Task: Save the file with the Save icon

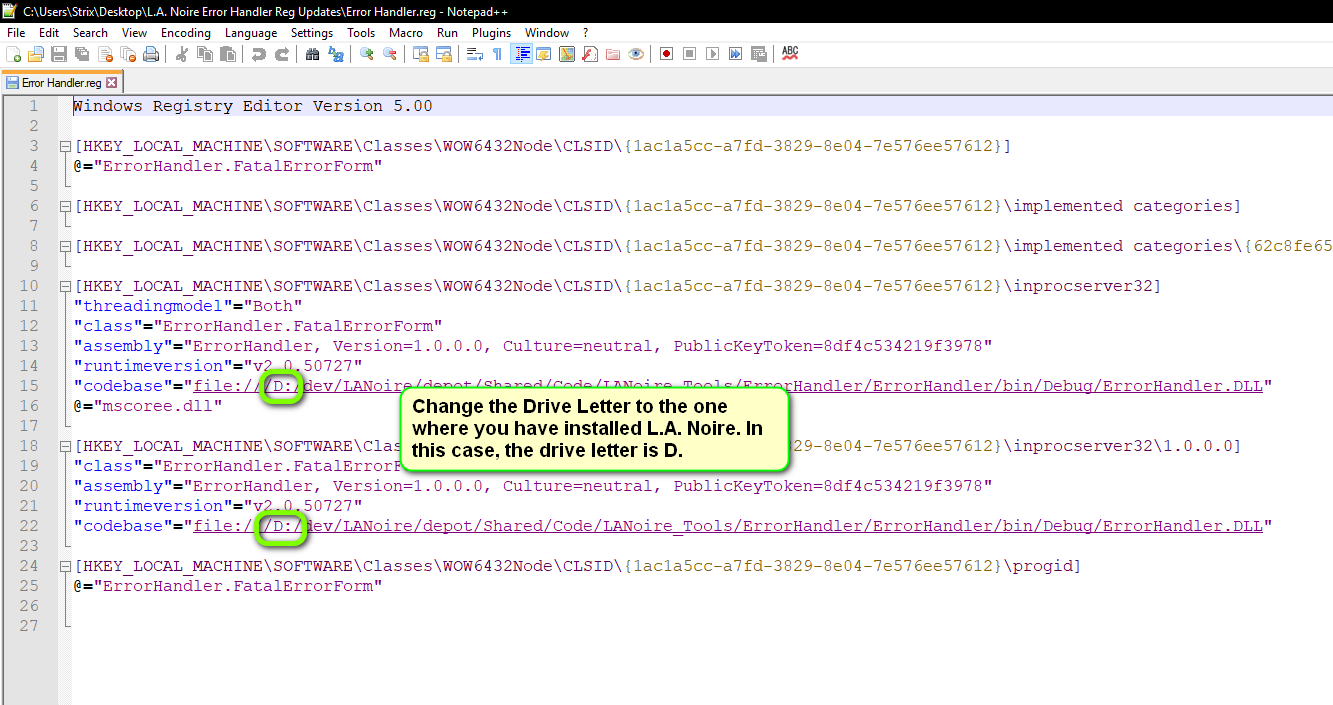Action: [59, 54]
